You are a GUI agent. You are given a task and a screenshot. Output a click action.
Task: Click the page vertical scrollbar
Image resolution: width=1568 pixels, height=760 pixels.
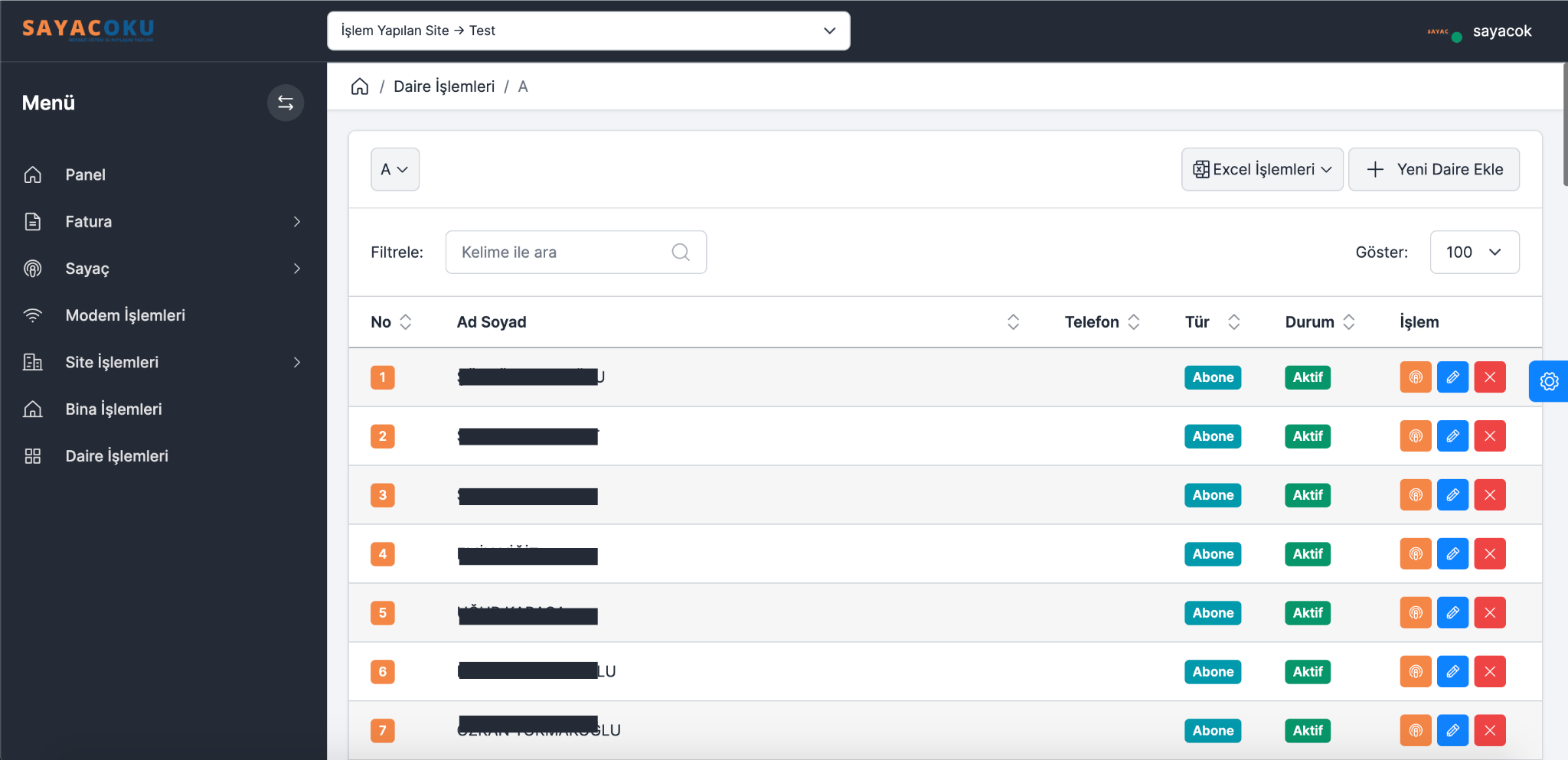1565,125
